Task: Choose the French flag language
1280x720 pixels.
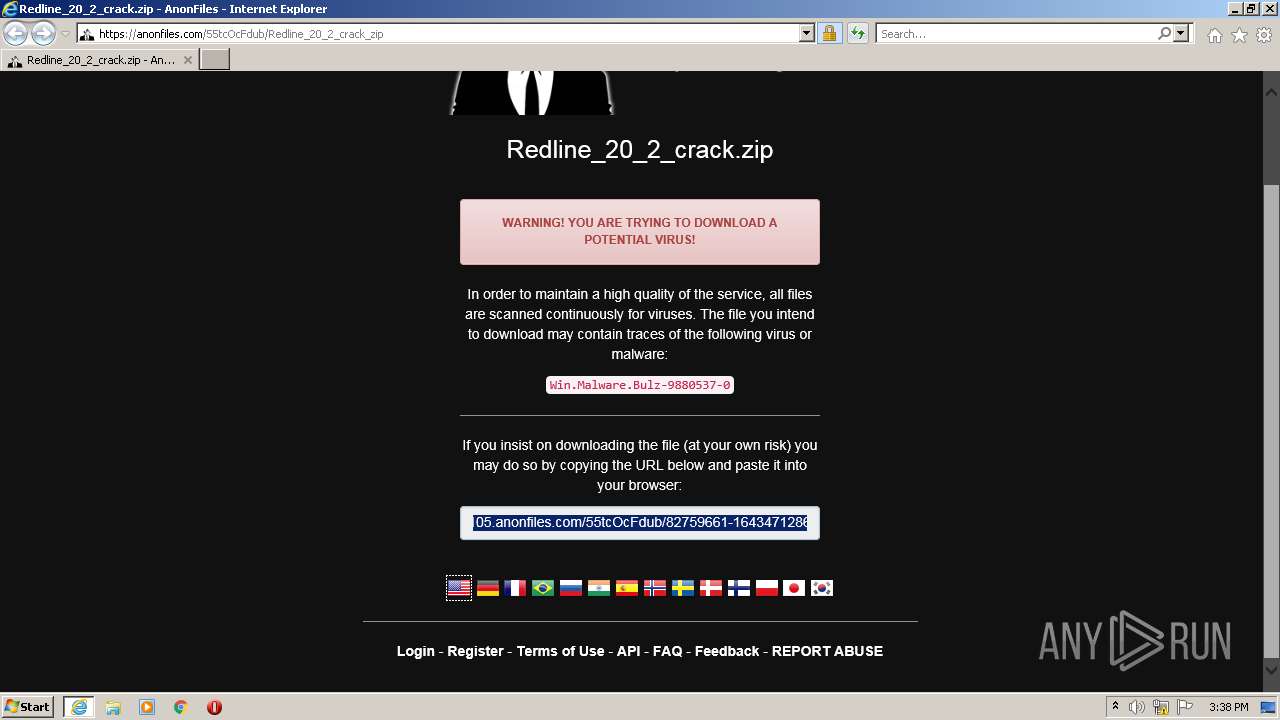Action: pyautogui.click(x=515, y=588)
